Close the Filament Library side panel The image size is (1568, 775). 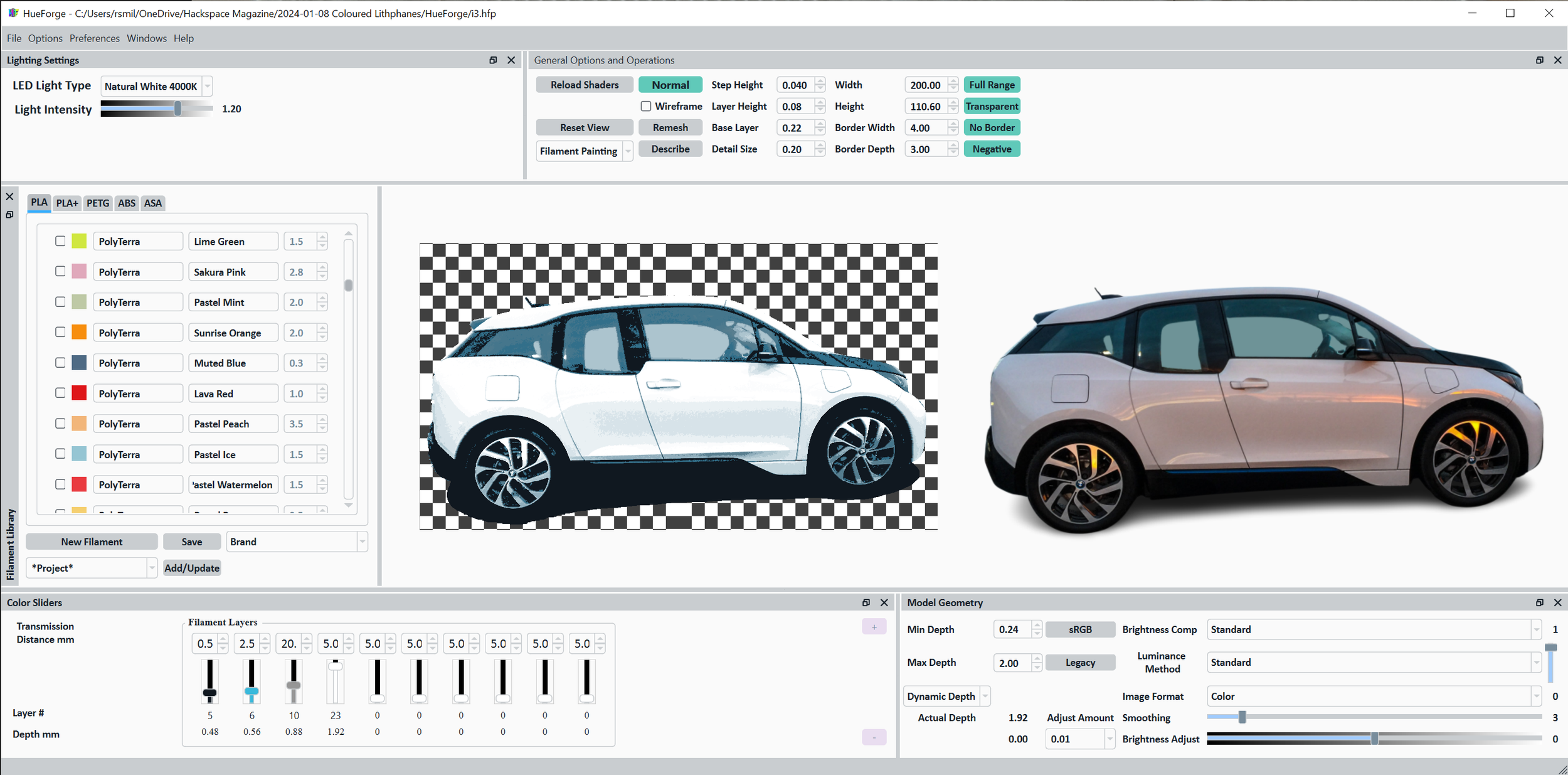click(x=9, y=197)
